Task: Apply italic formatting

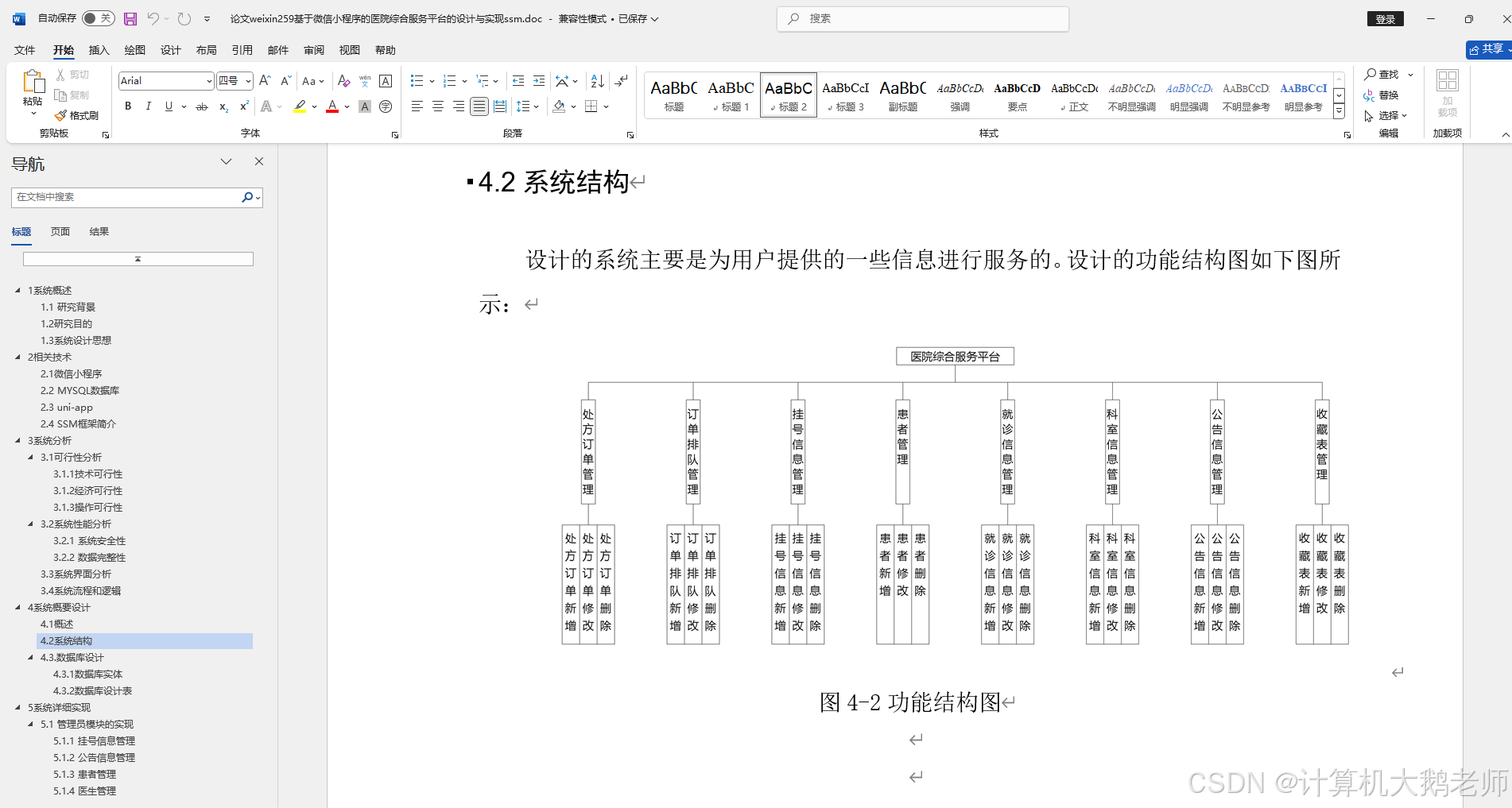Action: pos(148,106)
